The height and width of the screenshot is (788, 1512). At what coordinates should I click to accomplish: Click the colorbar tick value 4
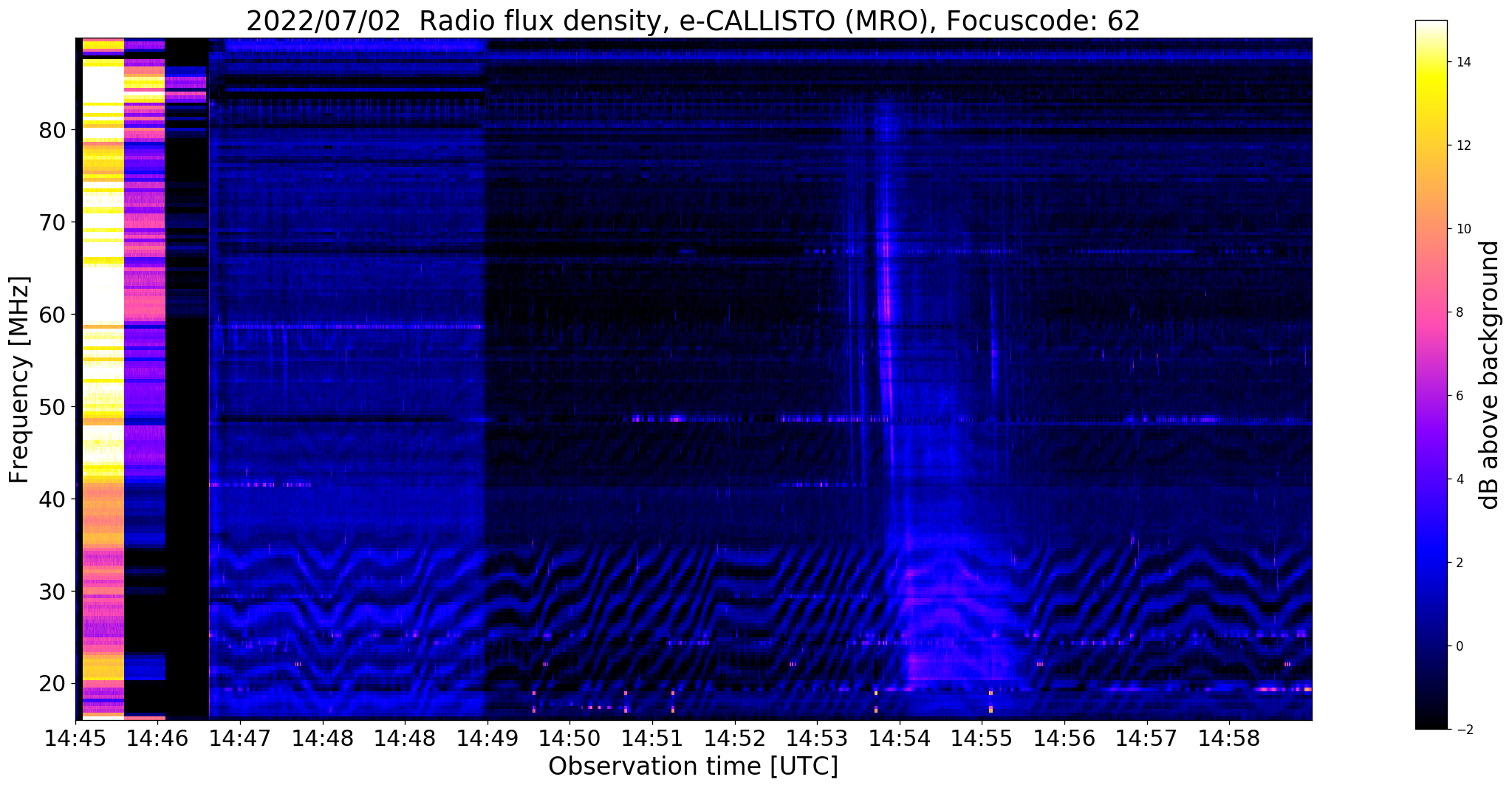(1460, 479)
